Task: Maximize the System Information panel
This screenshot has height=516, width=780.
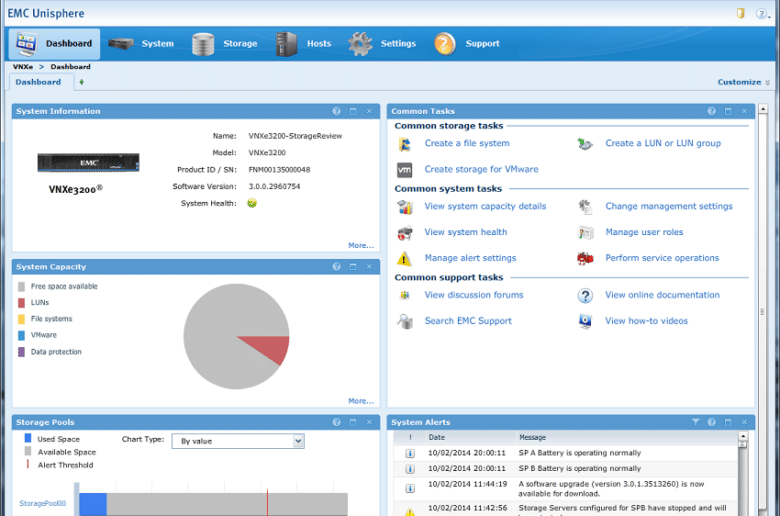Action: [x=353, y=111]
